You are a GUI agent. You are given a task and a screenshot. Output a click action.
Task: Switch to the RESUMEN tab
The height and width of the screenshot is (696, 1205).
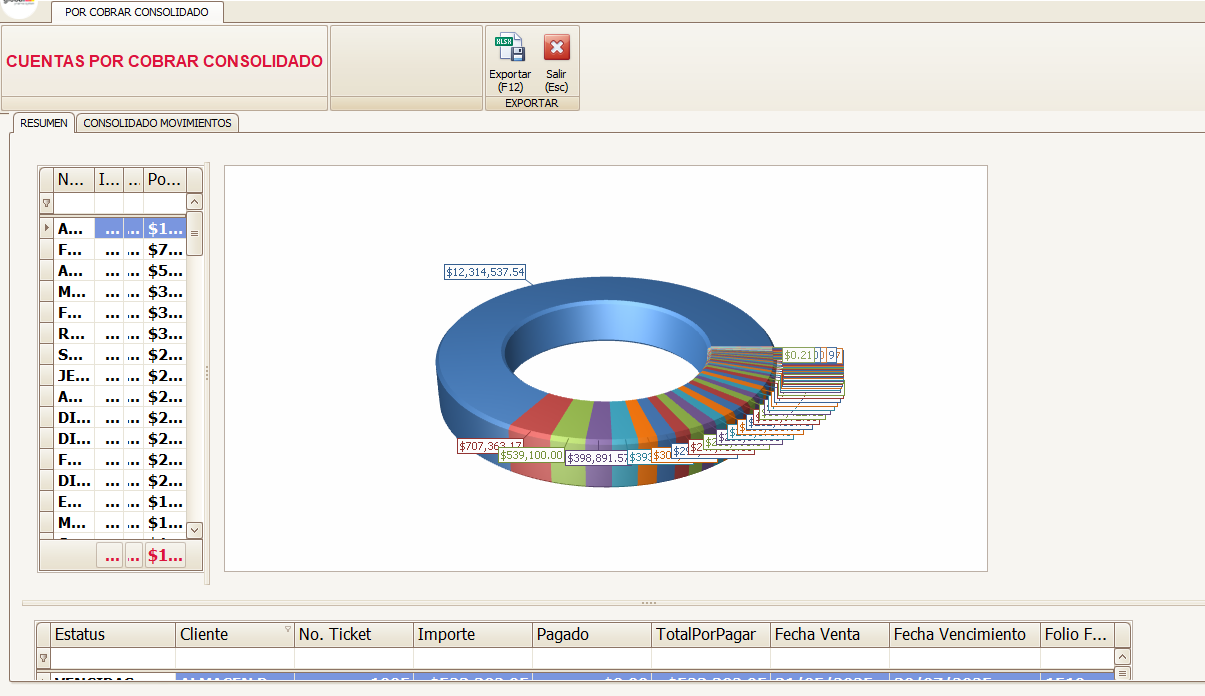pyautogui.click(x=44, y=123)
